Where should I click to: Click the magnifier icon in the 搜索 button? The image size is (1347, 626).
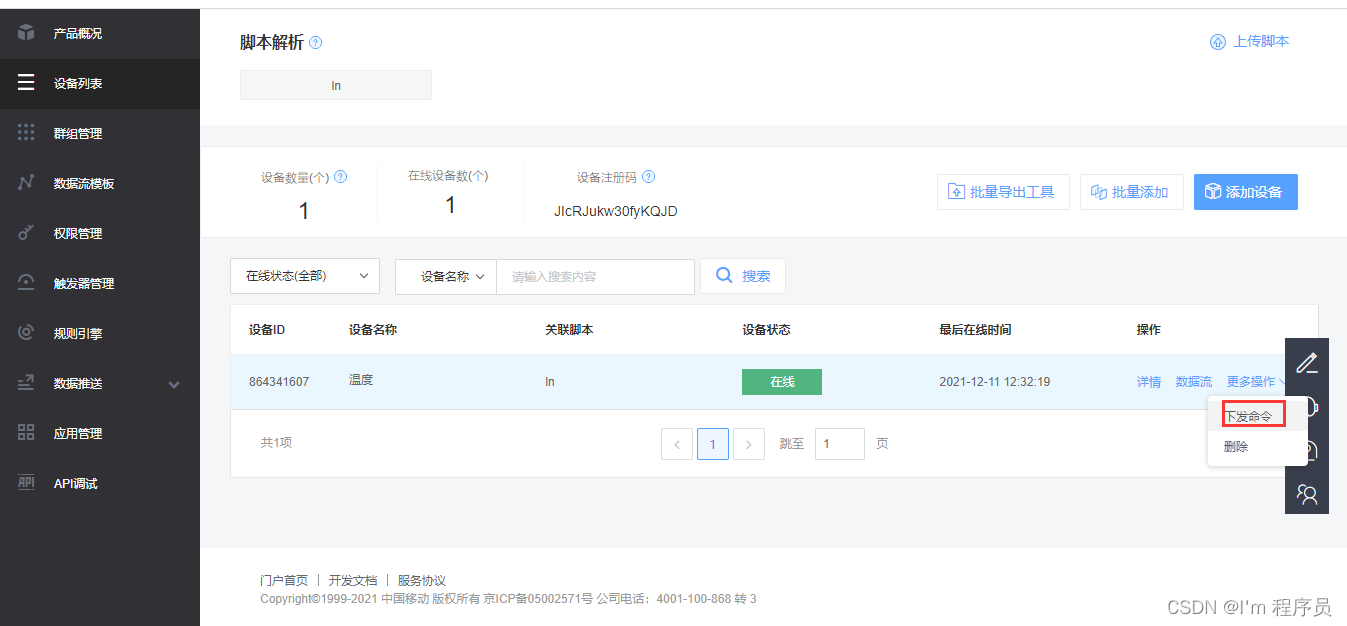click(x=723, y=276)
